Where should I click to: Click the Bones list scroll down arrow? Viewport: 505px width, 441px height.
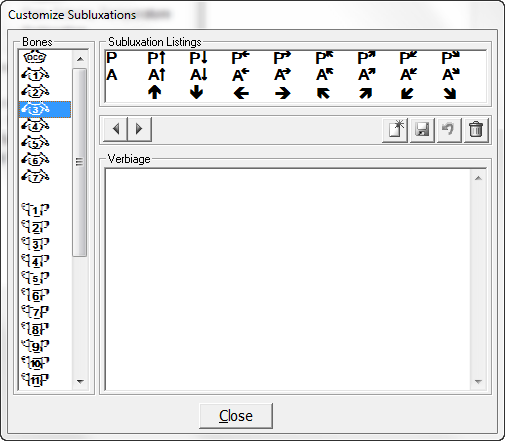click(x=80, y=381)
